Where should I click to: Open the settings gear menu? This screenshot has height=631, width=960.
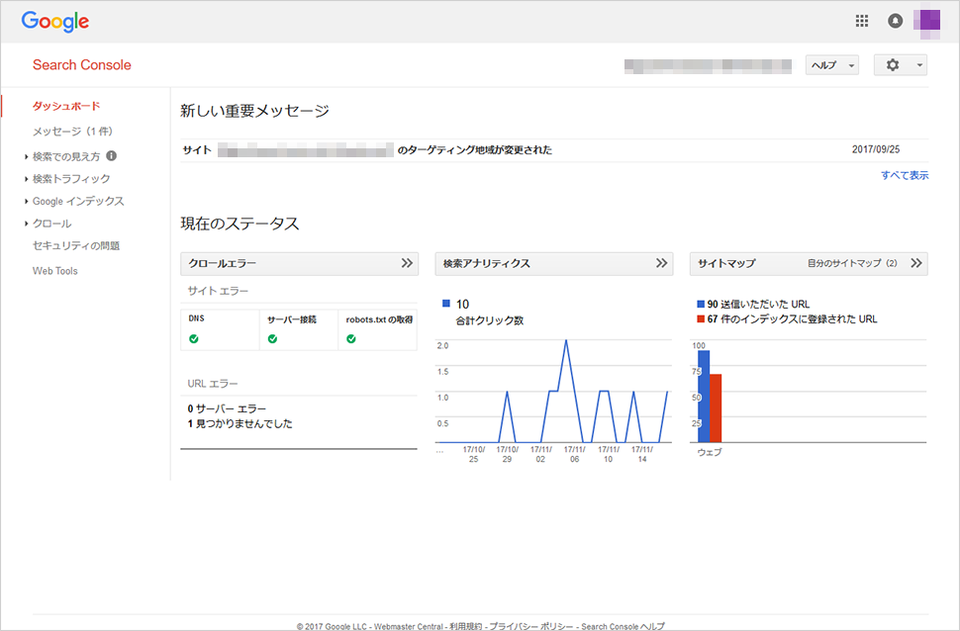[900, 65]
